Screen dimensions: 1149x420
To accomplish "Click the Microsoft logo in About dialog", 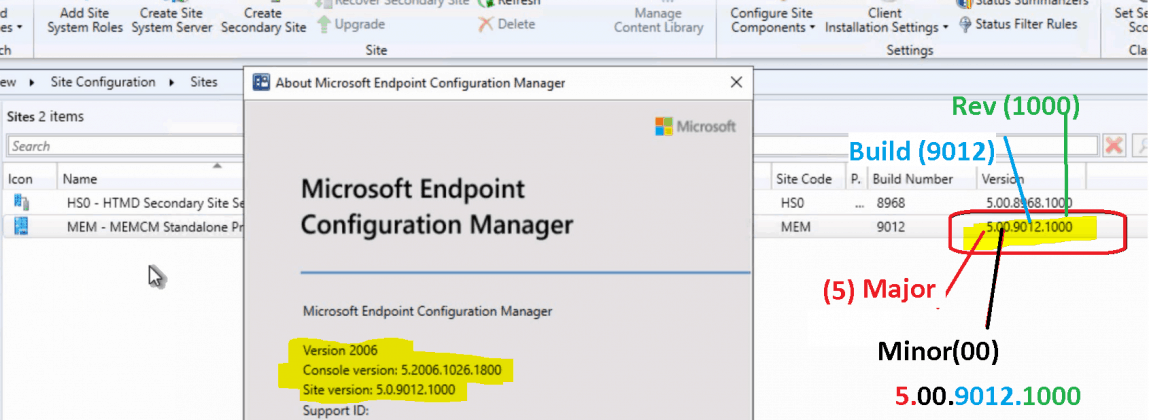I will point(695,127).
